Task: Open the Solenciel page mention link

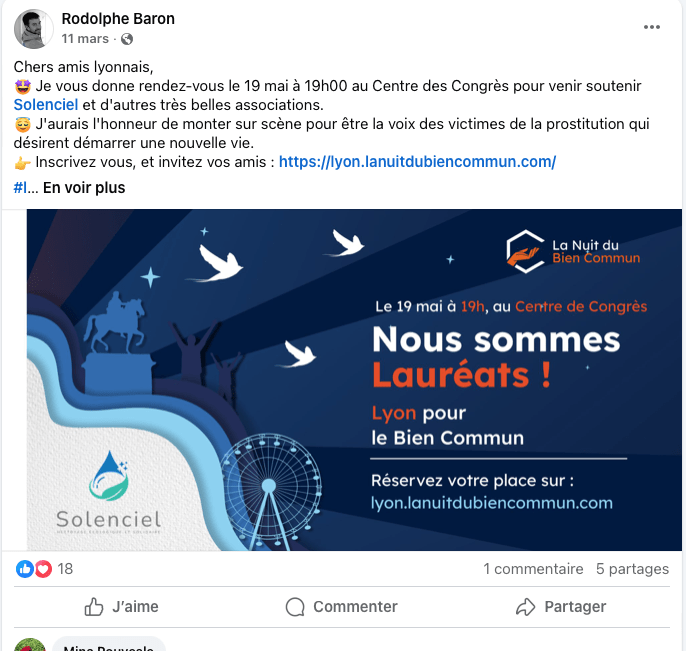Action: pos(46,105)
